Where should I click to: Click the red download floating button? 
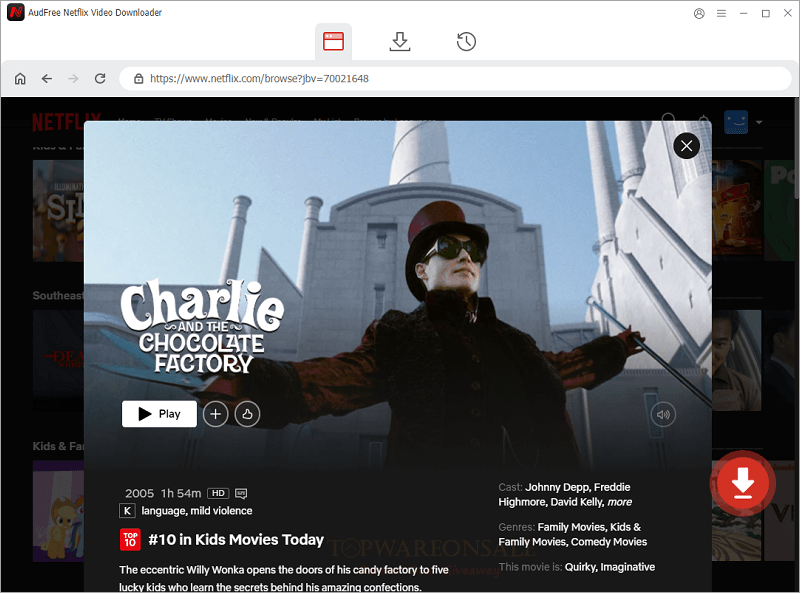tap(742, 483)
